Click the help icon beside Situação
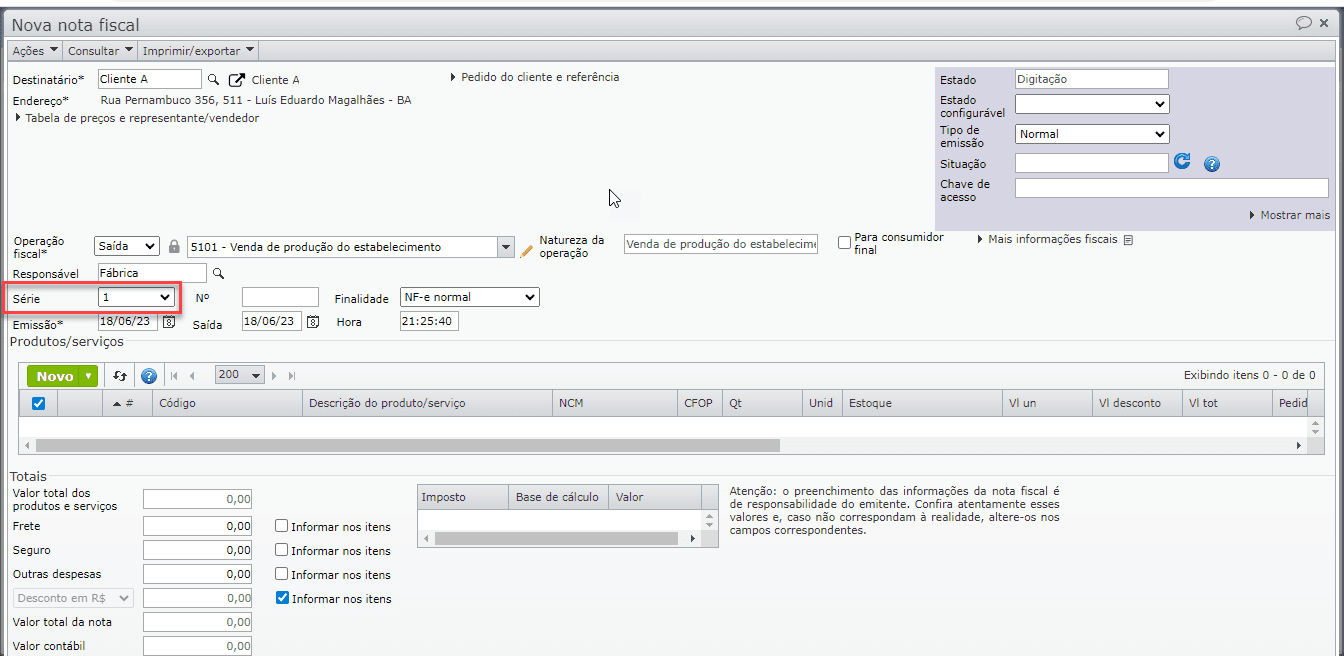Viewport: 1344px width, 656px height. tap(1212, 164)
